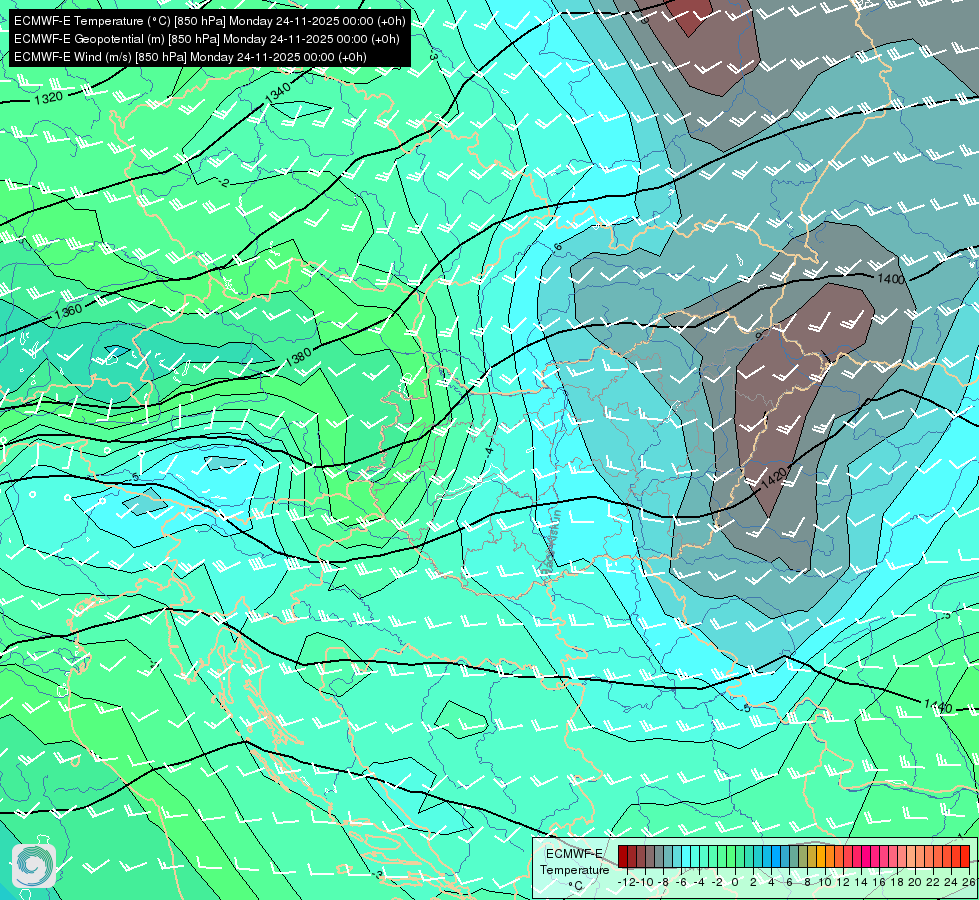Click the 1420 geopotential contour label
This screenshot has height=900, width=979.
[774, 478]
